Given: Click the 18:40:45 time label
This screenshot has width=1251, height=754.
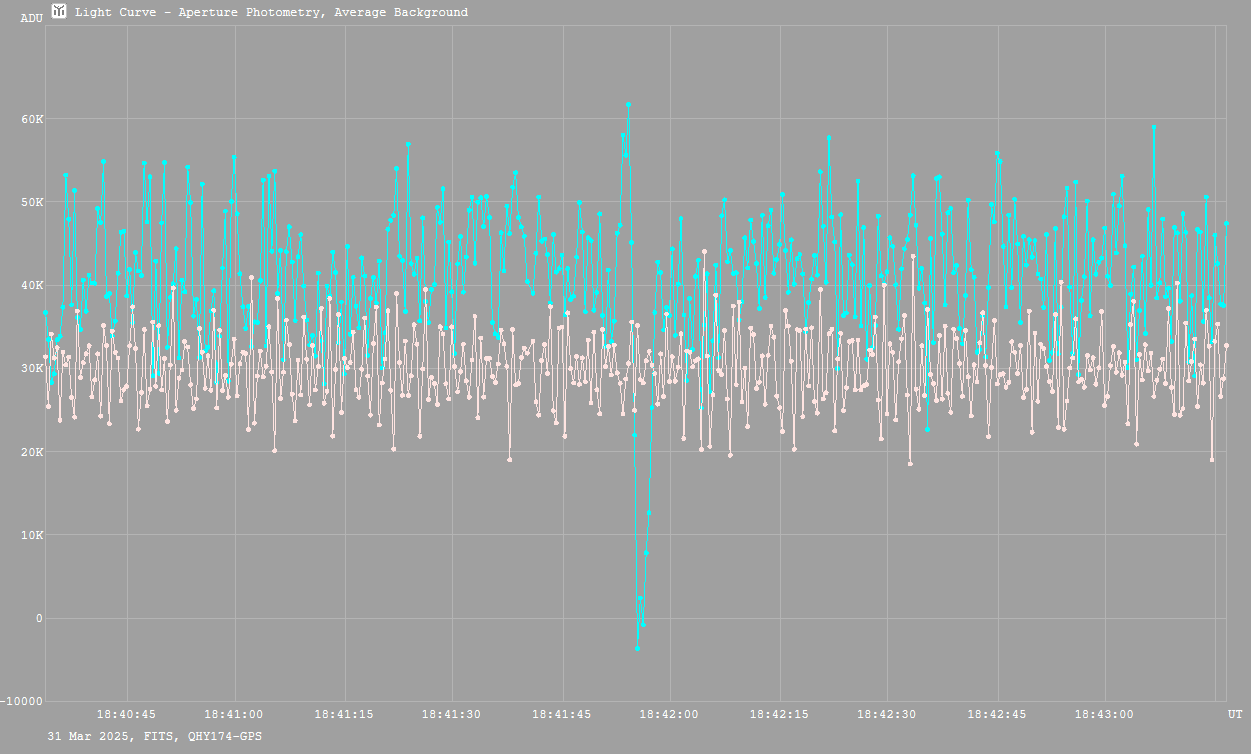Looking at the screenshot, I should point(126,714).
